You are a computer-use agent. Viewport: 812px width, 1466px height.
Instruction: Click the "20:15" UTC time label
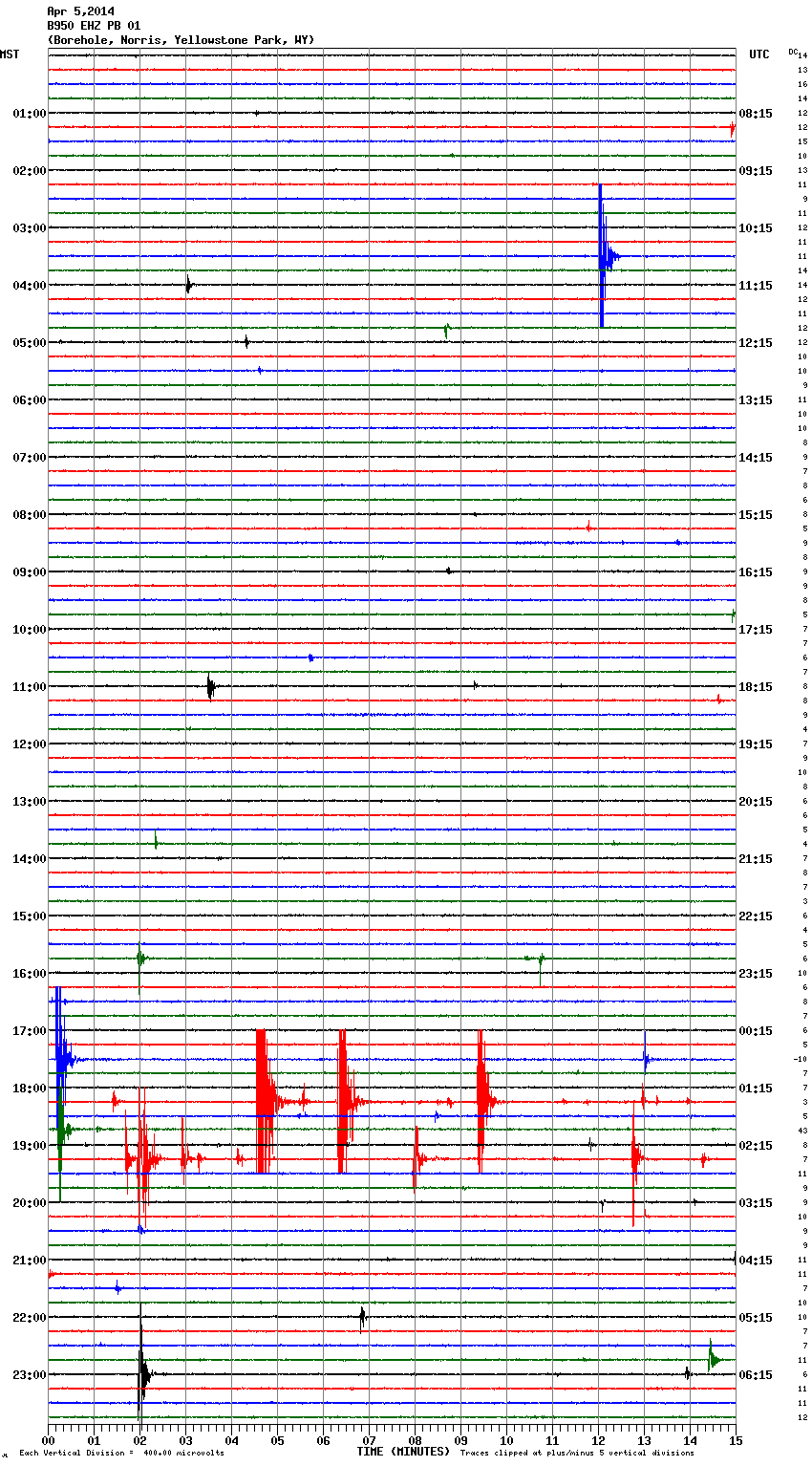coord(756,802)
